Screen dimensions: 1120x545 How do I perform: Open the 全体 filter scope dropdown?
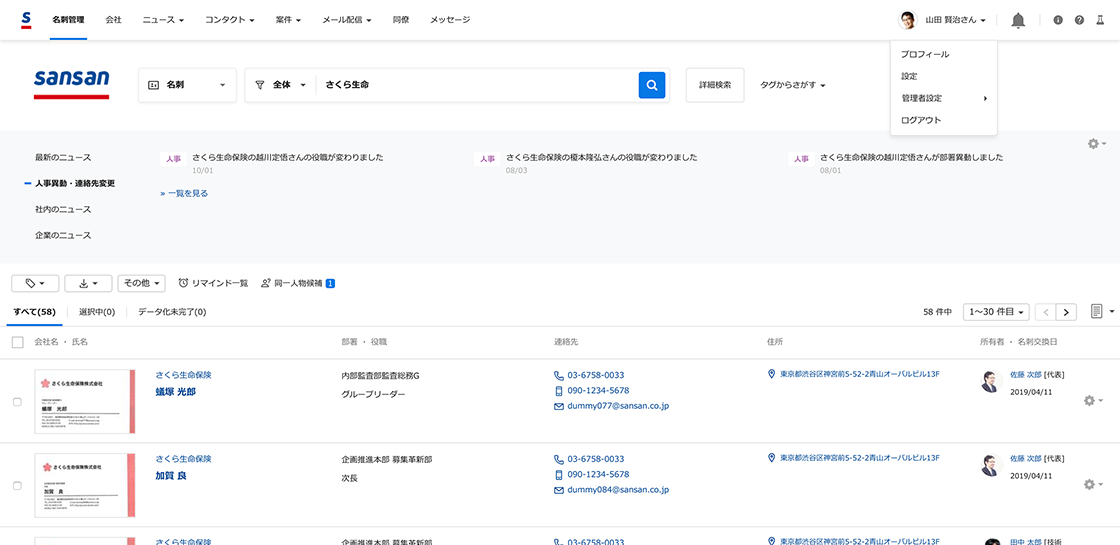(x=281, y=85)
